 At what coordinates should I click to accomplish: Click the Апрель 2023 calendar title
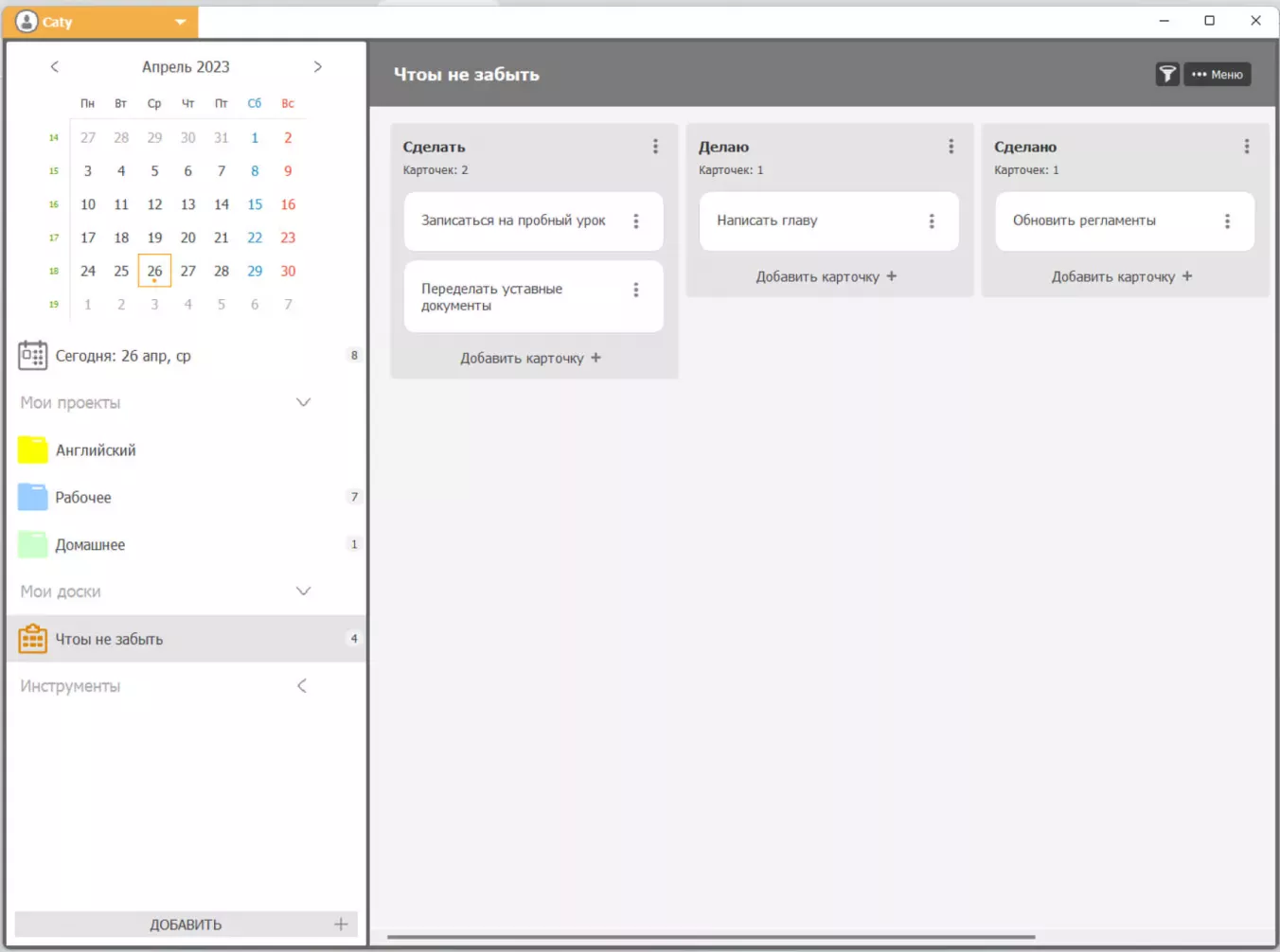click(x=186, y=67)
